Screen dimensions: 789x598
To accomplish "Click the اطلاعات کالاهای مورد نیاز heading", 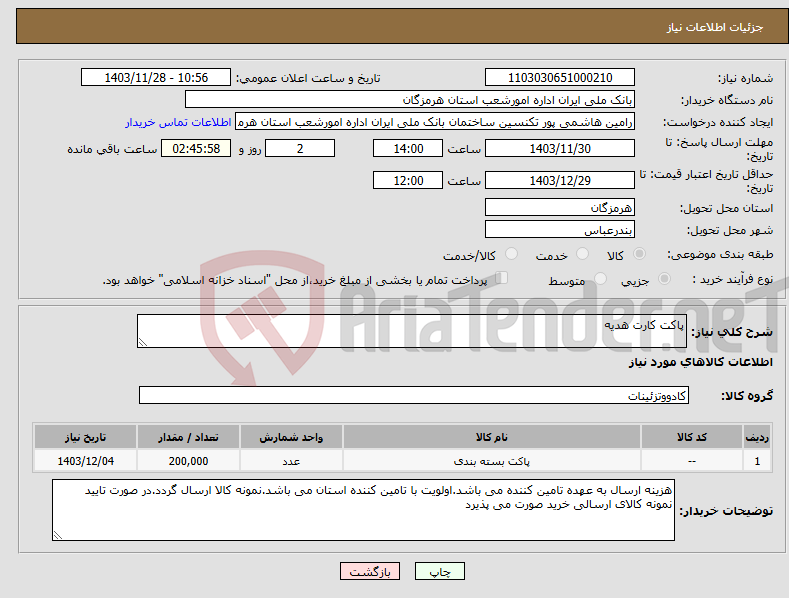I will [700, 362].
